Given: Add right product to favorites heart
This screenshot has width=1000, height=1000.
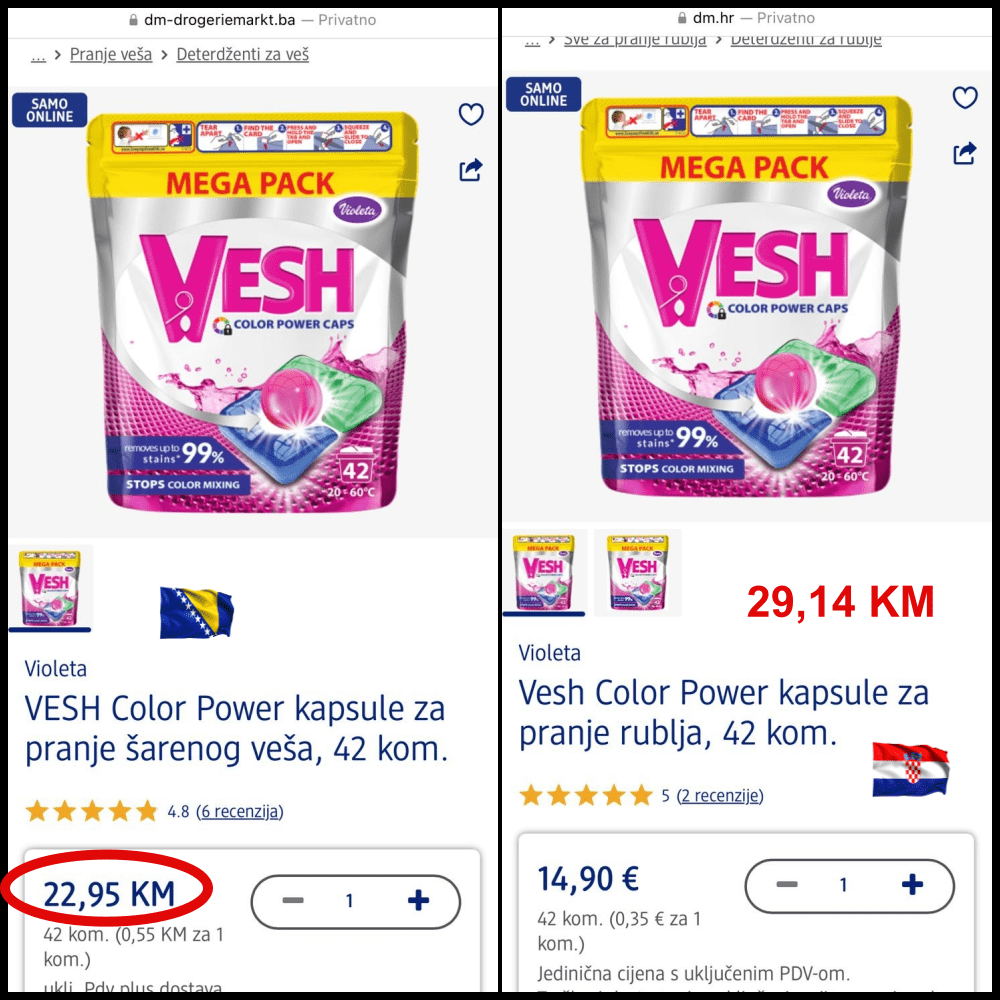Looking at the screenshot, I should coord(964,98).
